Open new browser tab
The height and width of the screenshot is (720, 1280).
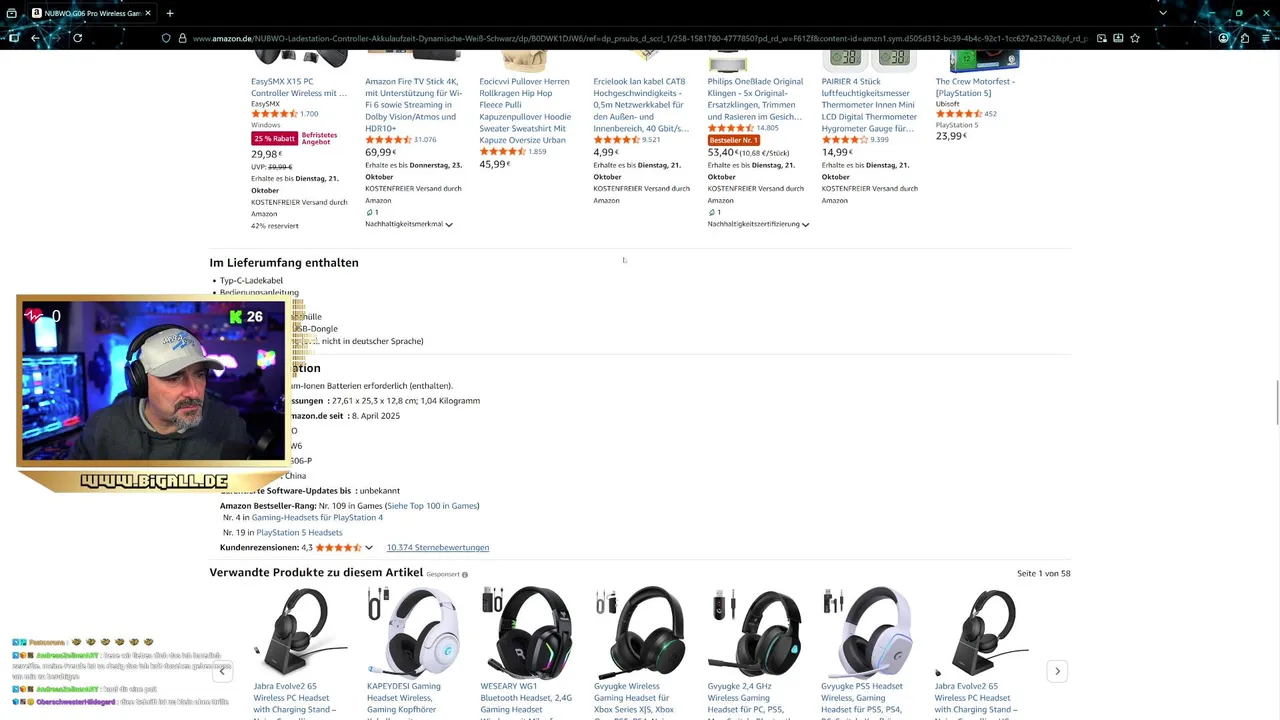pos(170,13)
